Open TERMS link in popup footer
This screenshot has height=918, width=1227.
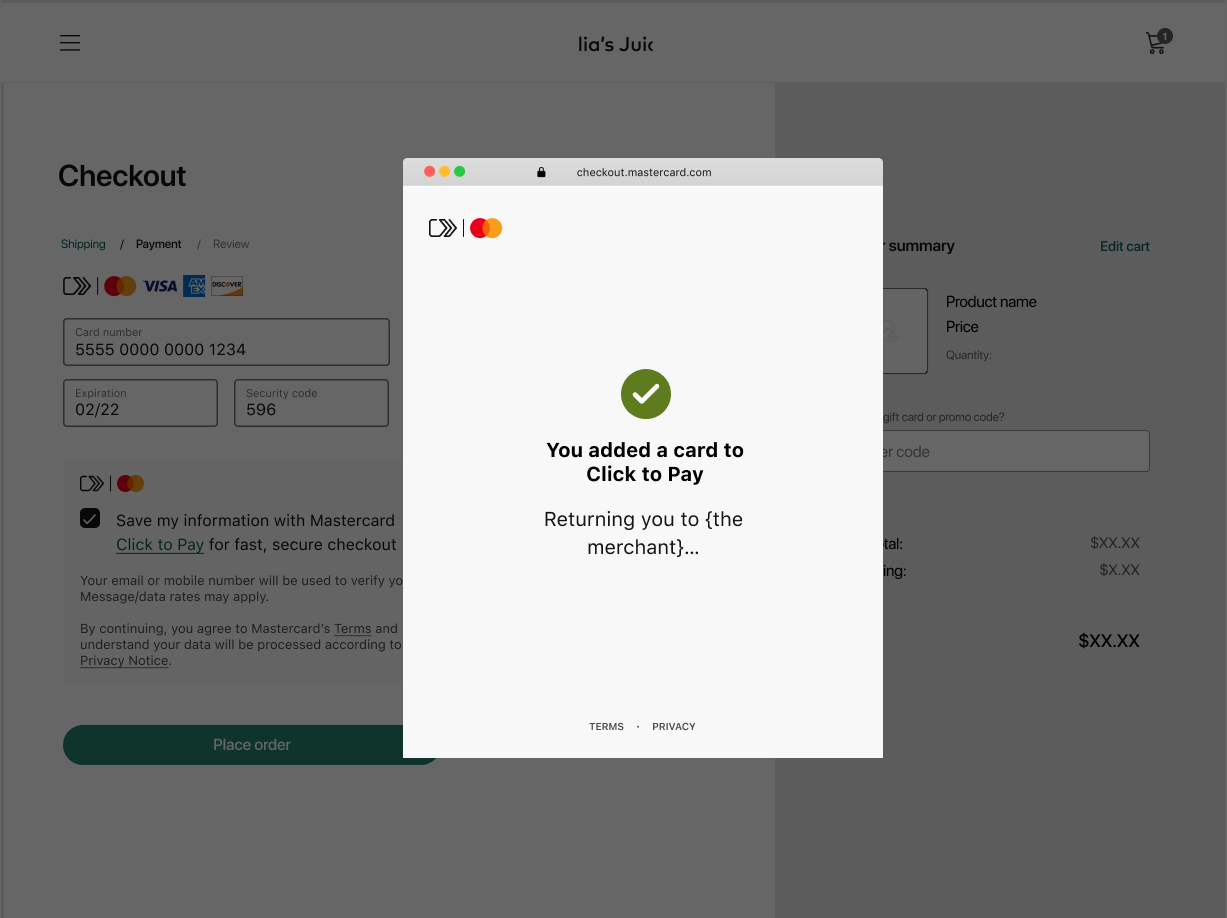(606, 727)
